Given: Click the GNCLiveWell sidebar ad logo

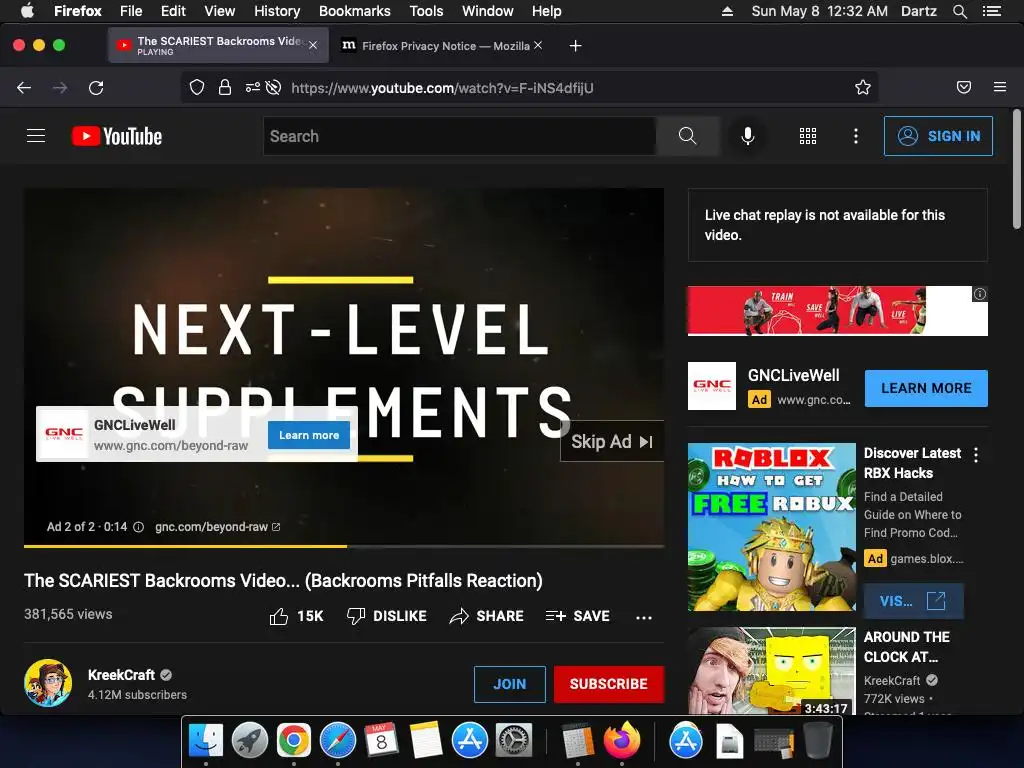Looking at the screenshot, I should click(x=712, y=386).
